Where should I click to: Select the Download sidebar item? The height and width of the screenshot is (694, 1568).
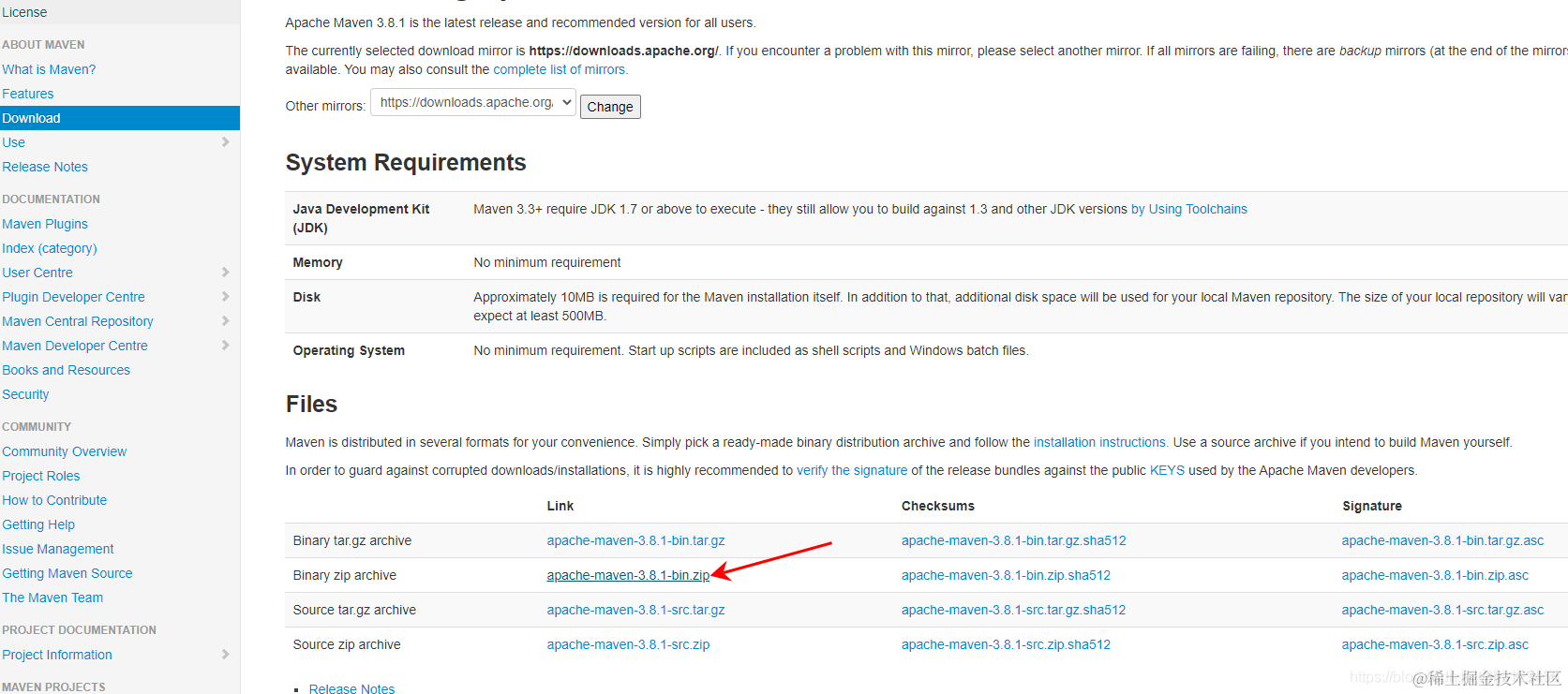click(x=120, y=118)
